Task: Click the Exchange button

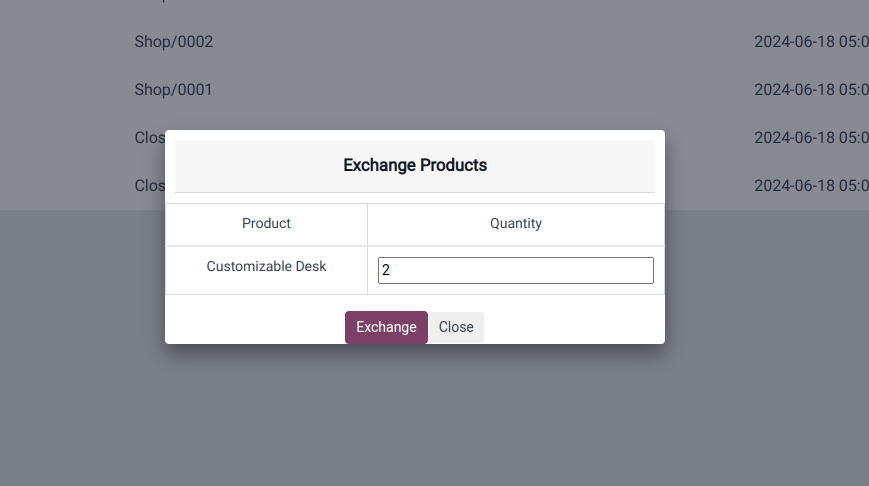Action: point(386,327)
